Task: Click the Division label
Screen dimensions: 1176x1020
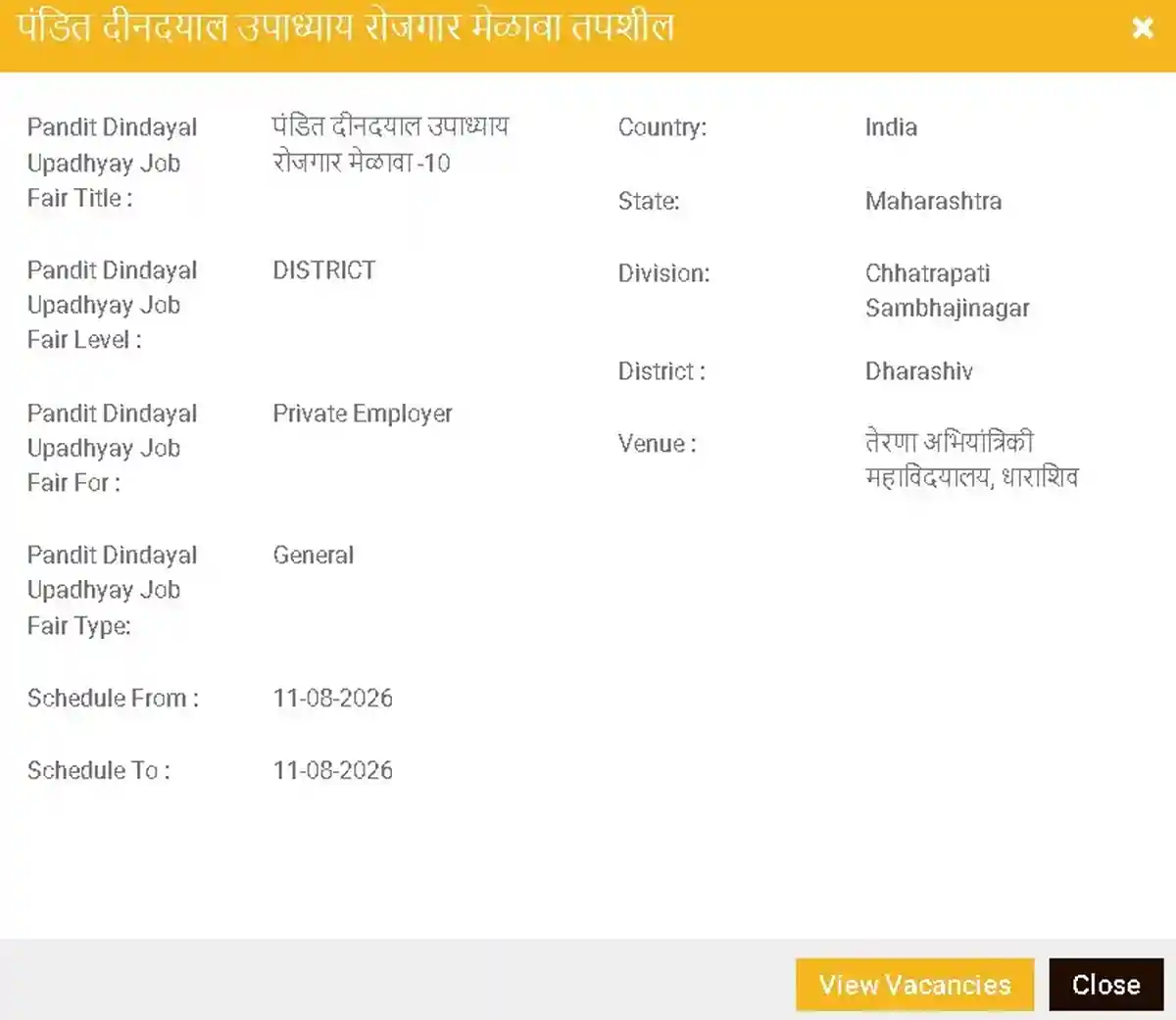Action: [663, 273]
